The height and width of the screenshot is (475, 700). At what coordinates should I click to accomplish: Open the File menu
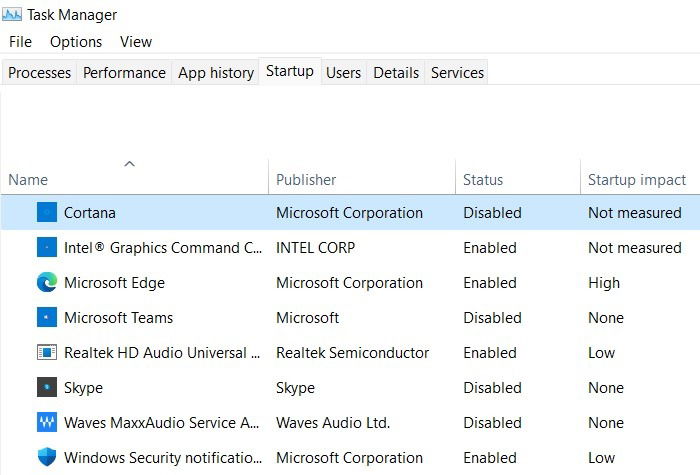coord(21,42)
